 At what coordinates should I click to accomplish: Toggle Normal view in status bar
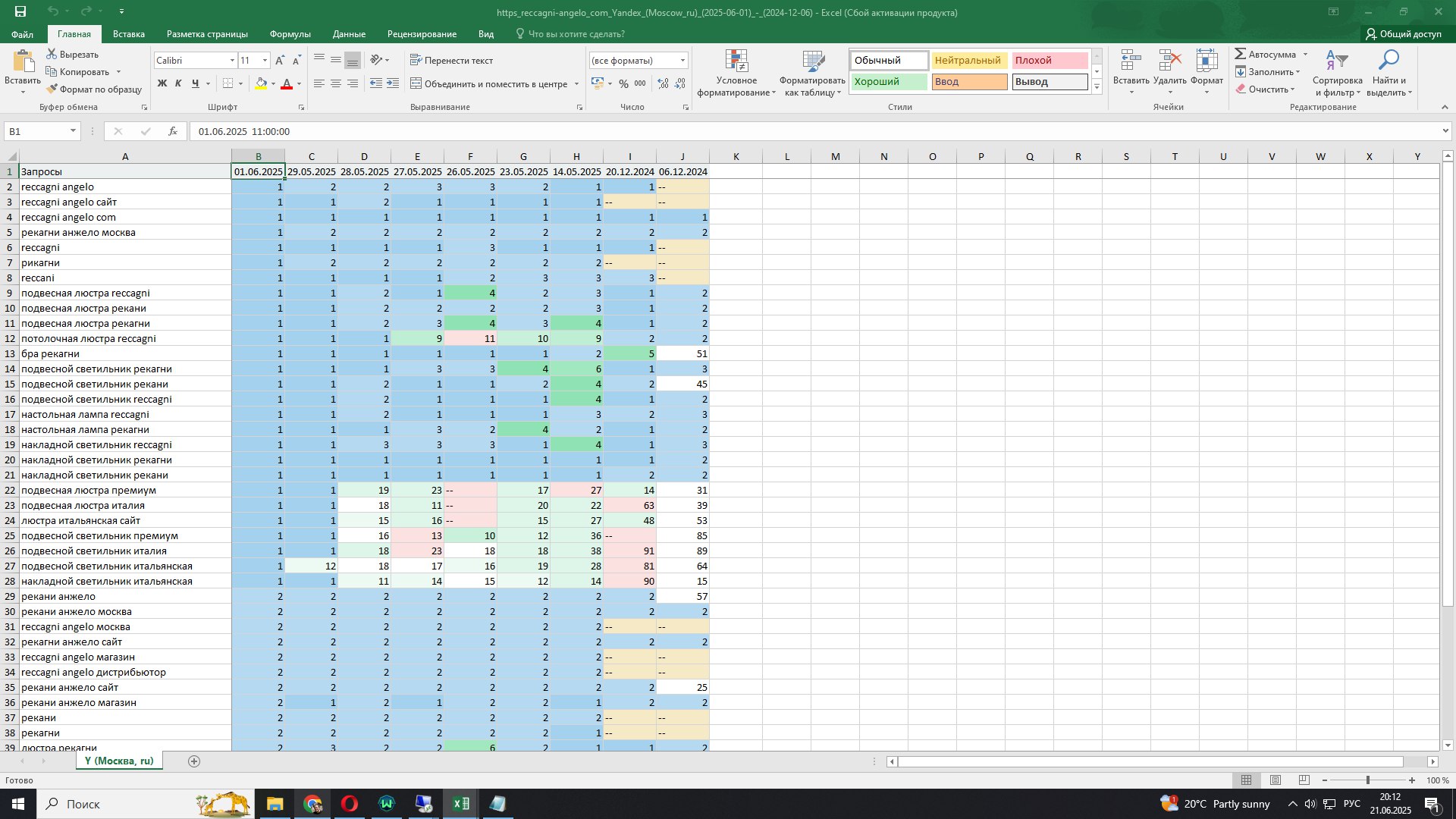1246,780
